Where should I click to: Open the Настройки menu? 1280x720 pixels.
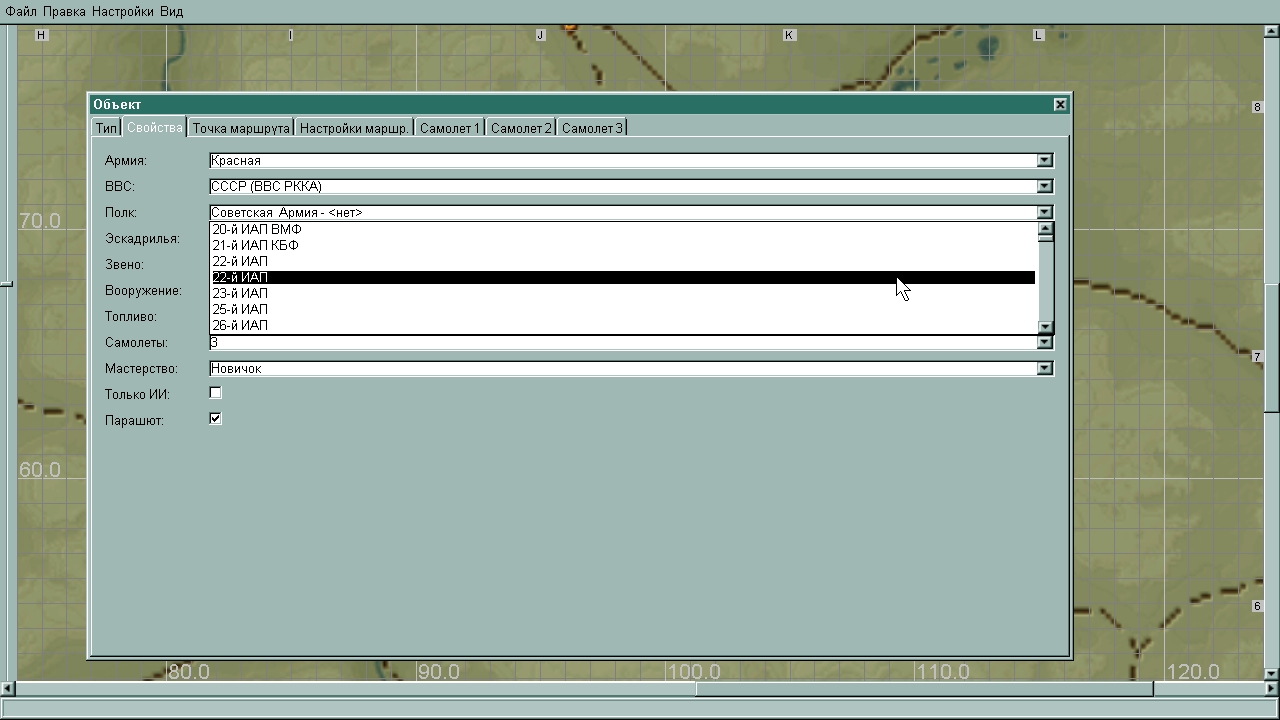pos(123,11)
